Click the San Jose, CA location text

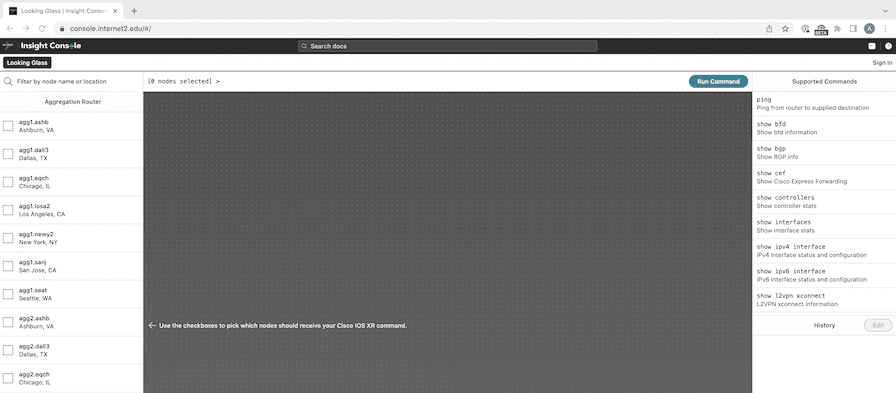[38, 270]
